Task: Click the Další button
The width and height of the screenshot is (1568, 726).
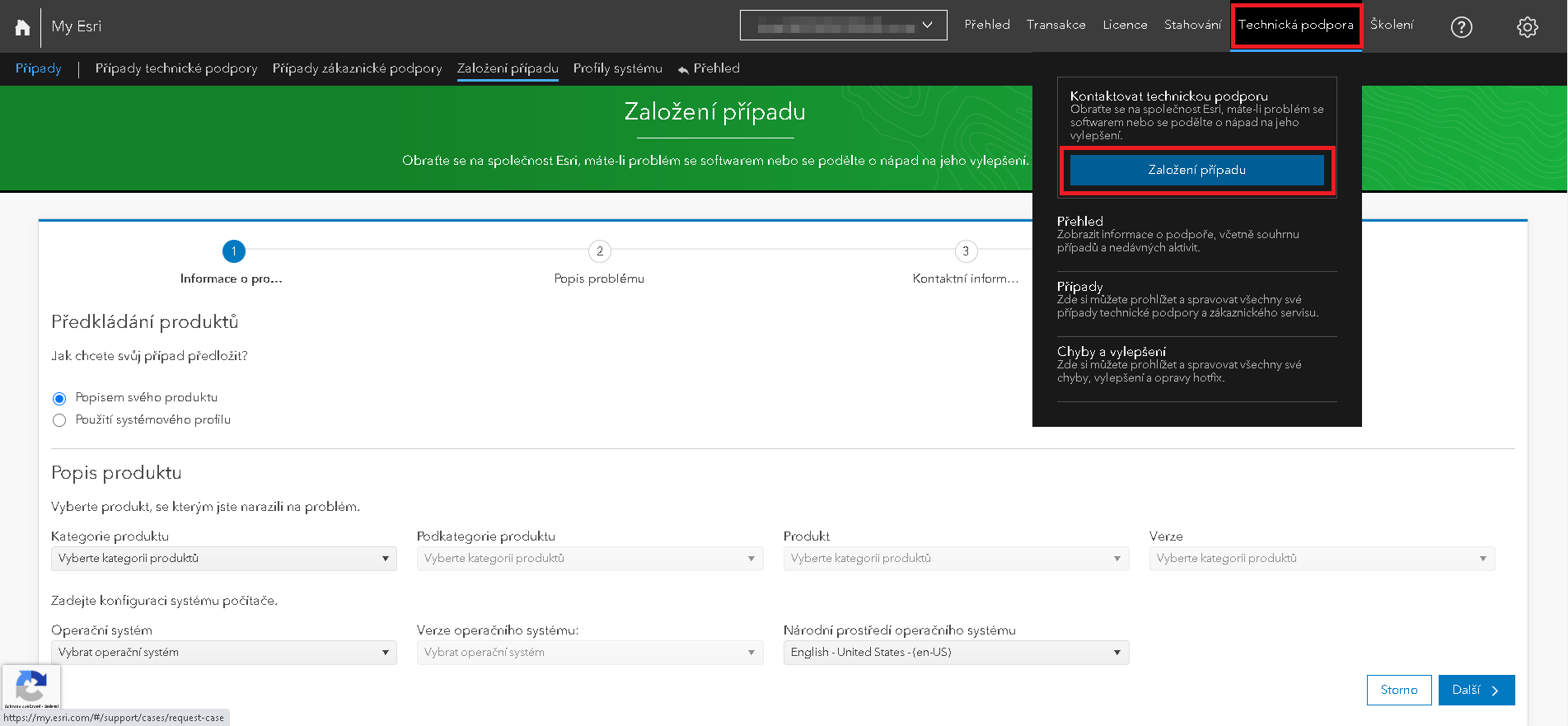Action: pos(1477,691)
